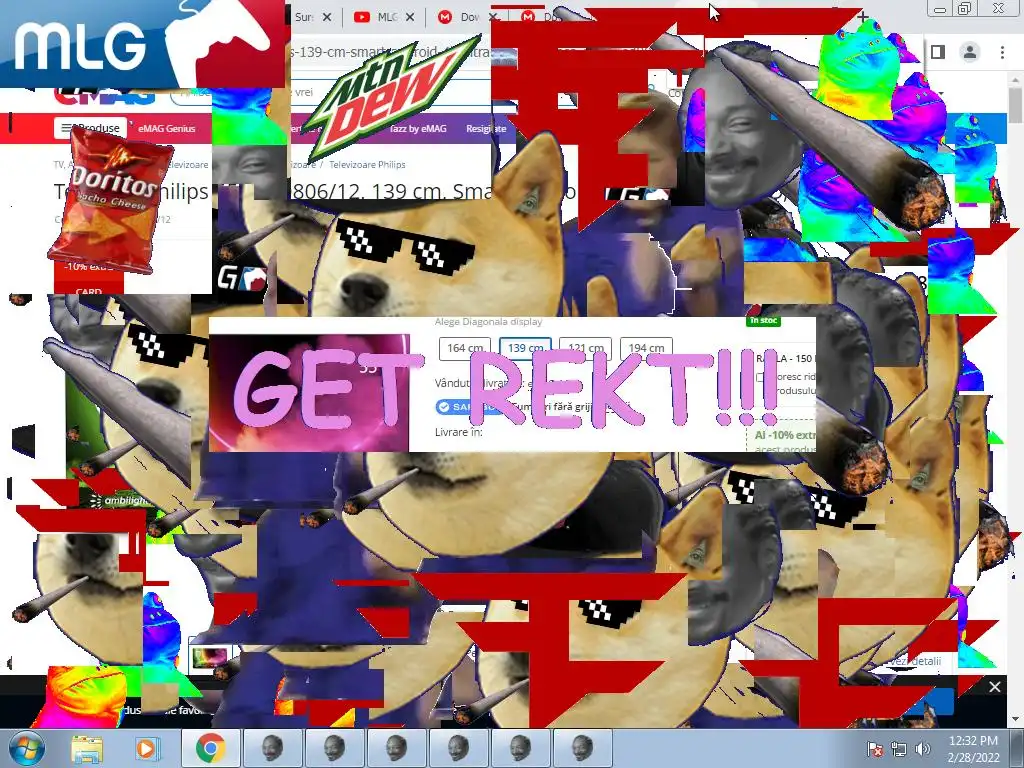Switch to Google Chrome in the taskbar
The height and width of the screenshot is (768, 1024).
[210, 749]
